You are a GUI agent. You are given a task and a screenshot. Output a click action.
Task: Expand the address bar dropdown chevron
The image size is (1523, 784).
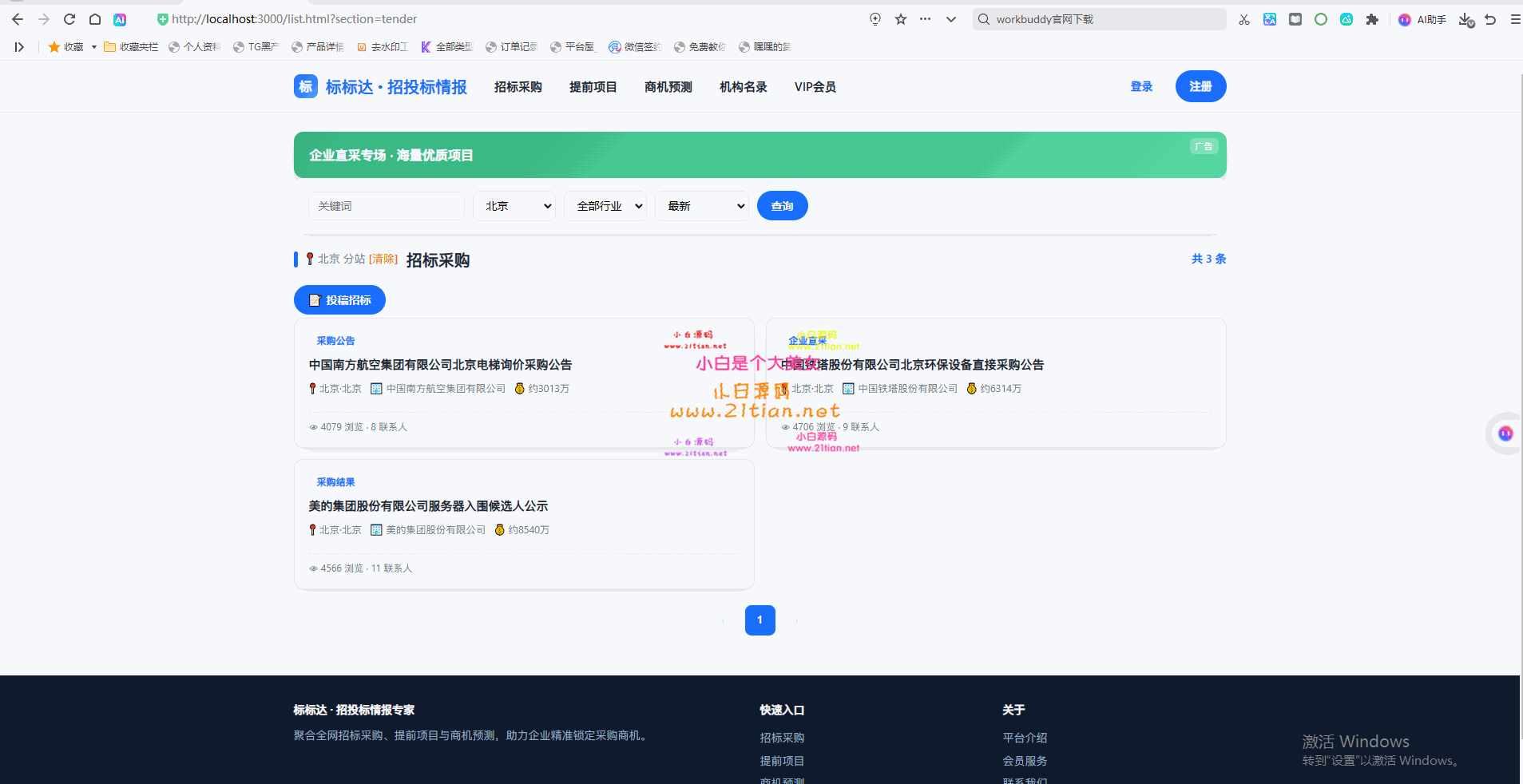click(951, 19)
